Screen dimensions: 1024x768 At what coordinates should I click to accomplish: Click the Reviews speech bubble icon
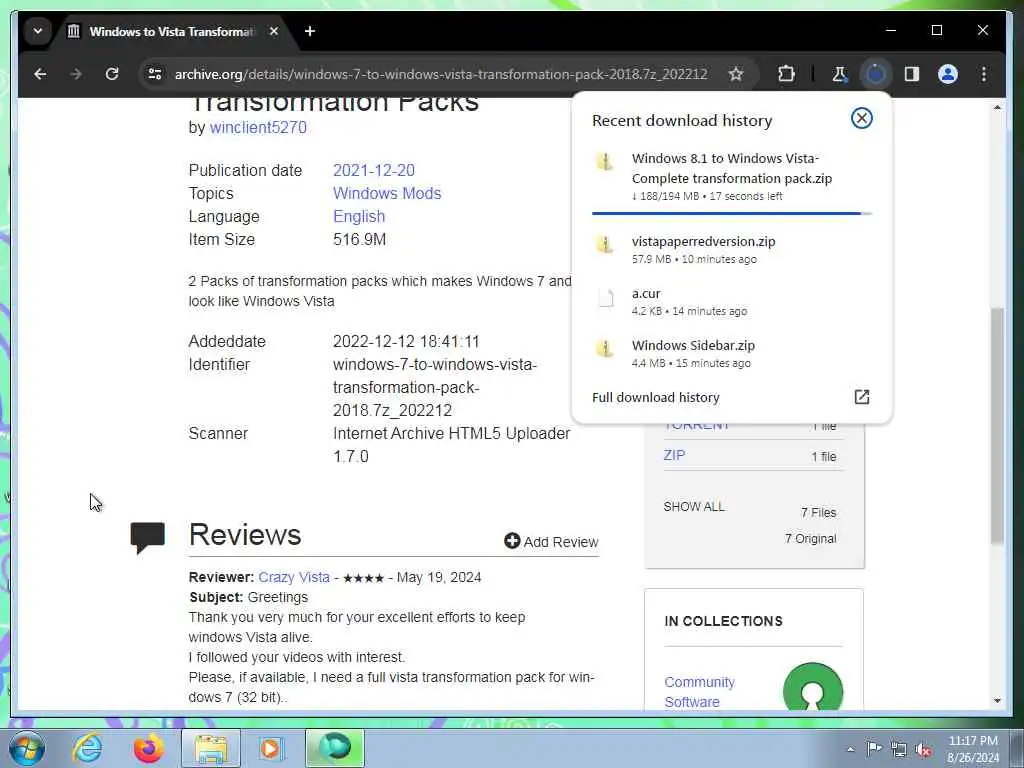148,537
